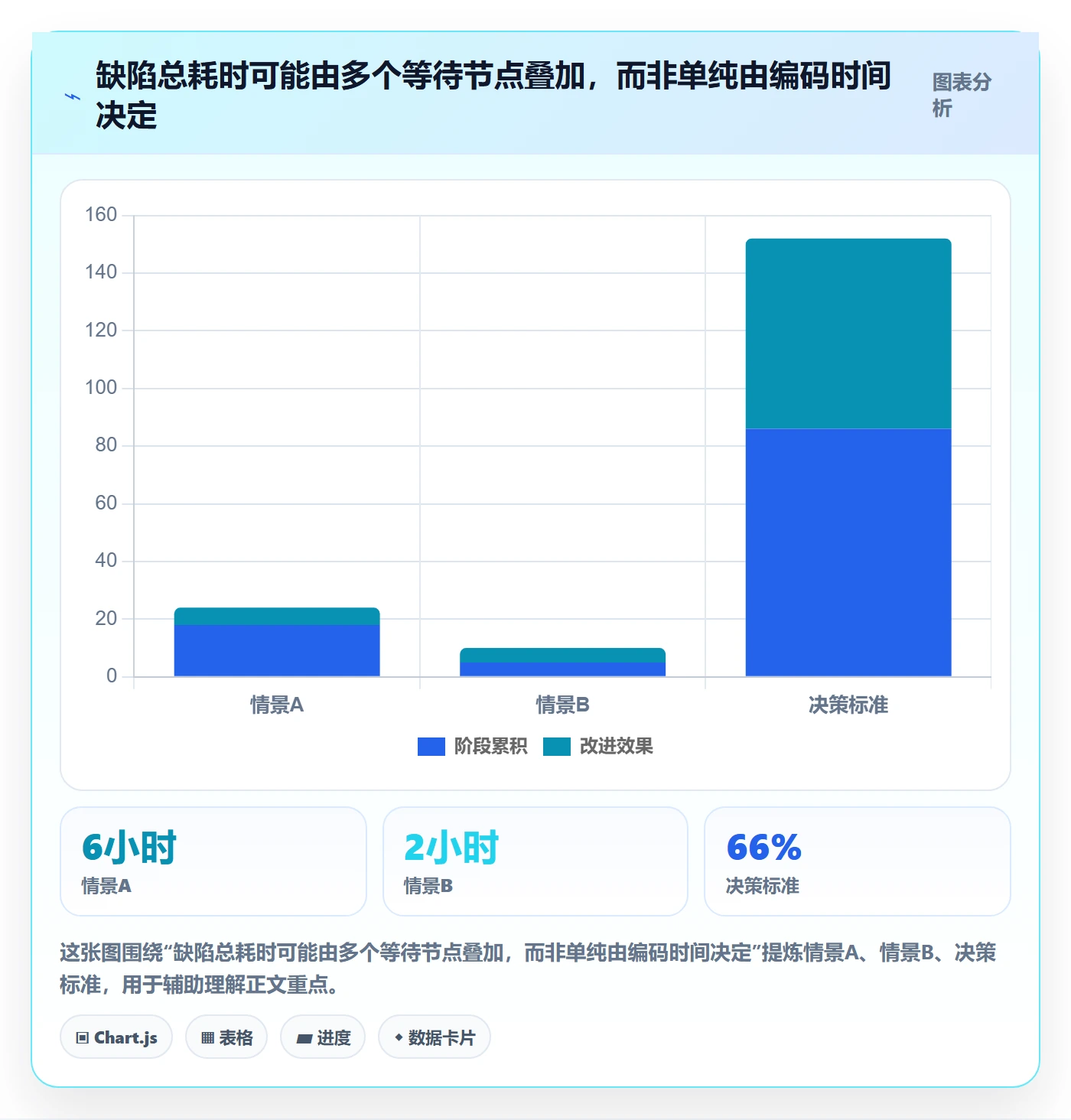The height and width of the screenshot is (1120, 1071).
Task: Click the 决策标准 x-axis label
Action: [x=848, y=705]
